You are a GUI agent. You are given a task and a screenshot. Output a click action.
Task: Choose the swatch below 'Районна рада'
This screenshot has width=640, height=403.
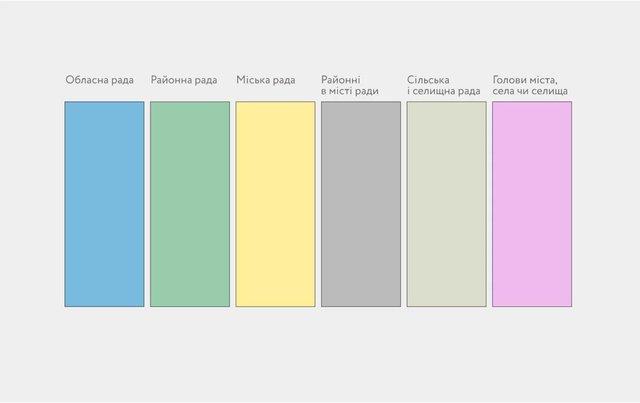190,204
